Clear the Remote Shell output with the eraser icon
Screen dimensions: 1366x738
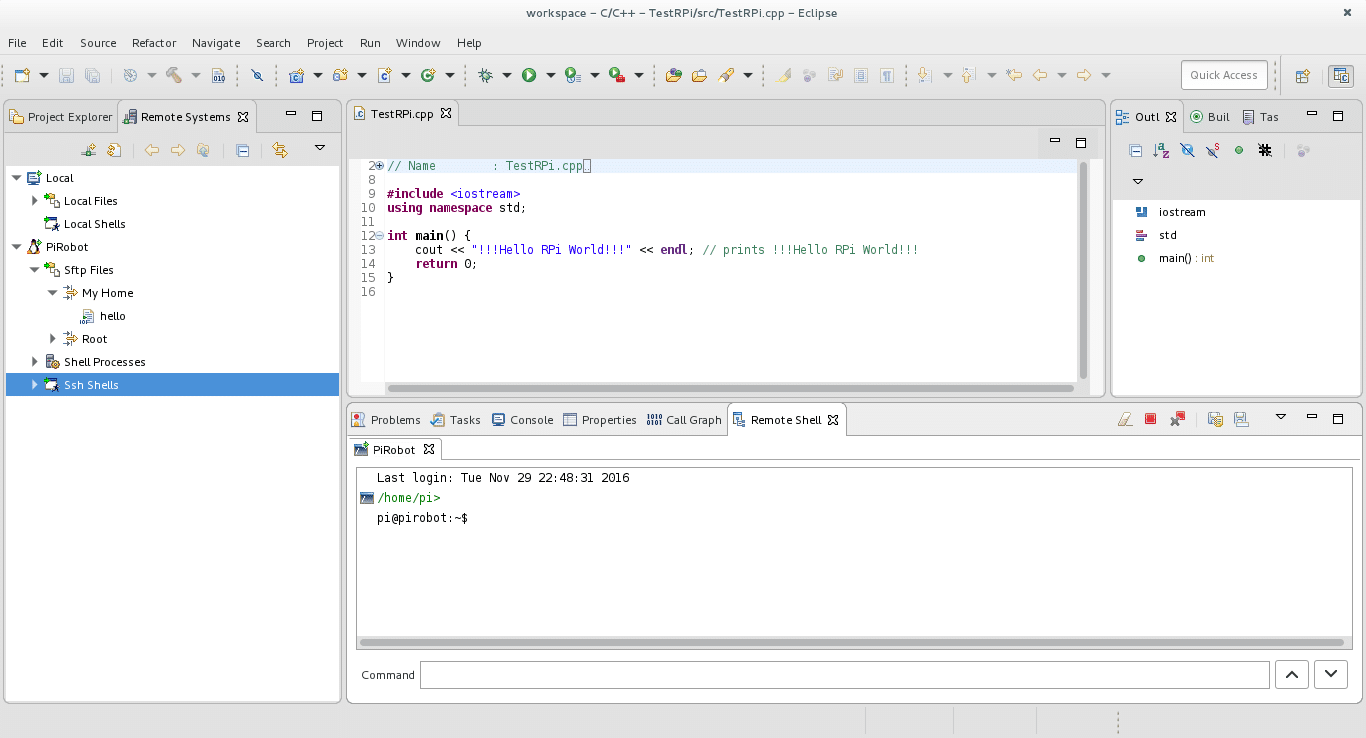point(1125,419)
